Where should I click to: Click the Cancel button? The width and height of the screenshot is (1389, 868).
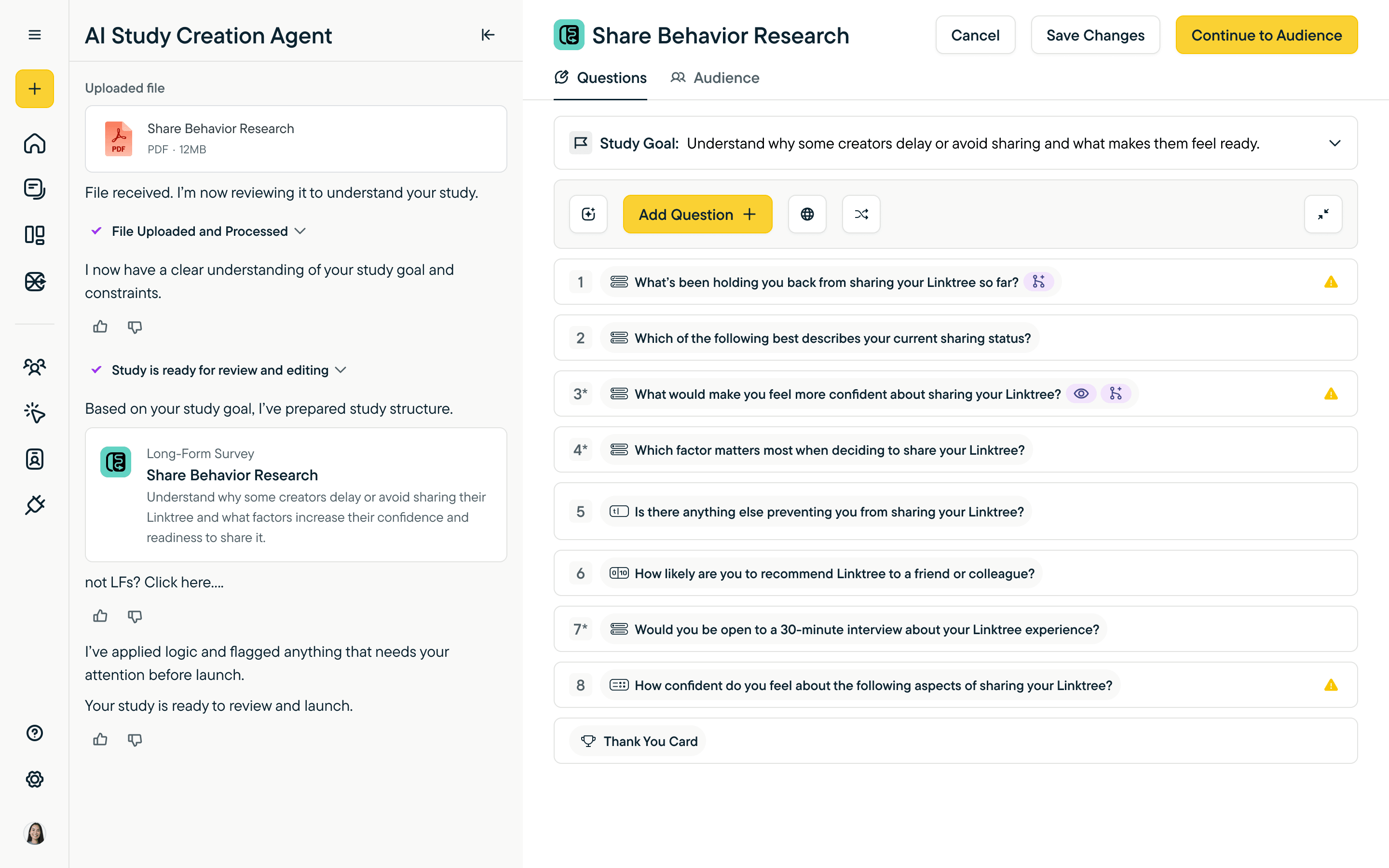click(975, 35)
